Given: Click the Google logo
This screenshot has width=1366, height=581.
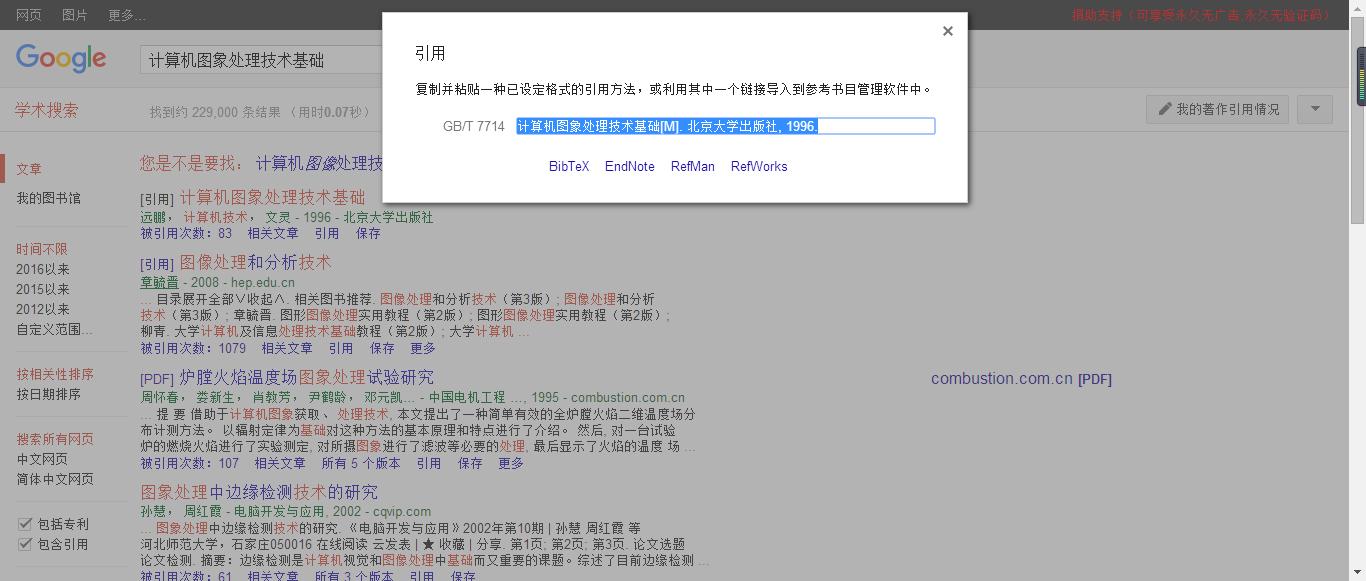Looking at the screenshot, I should tap(61, 59).
